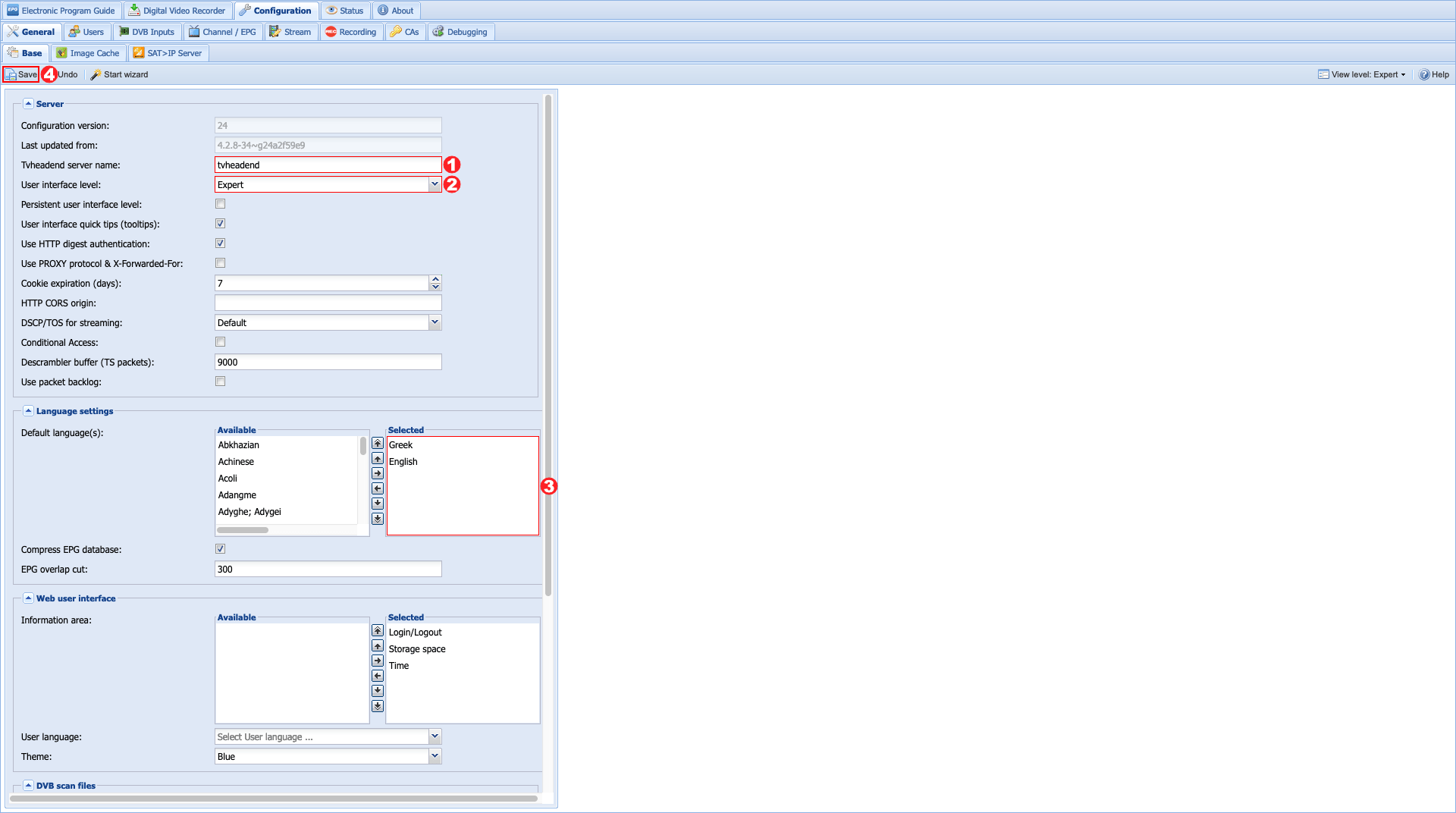Viewport: 1456px width, 813px height.
Task: Move Information area item to bottom
Action: (x=378, y=706)
